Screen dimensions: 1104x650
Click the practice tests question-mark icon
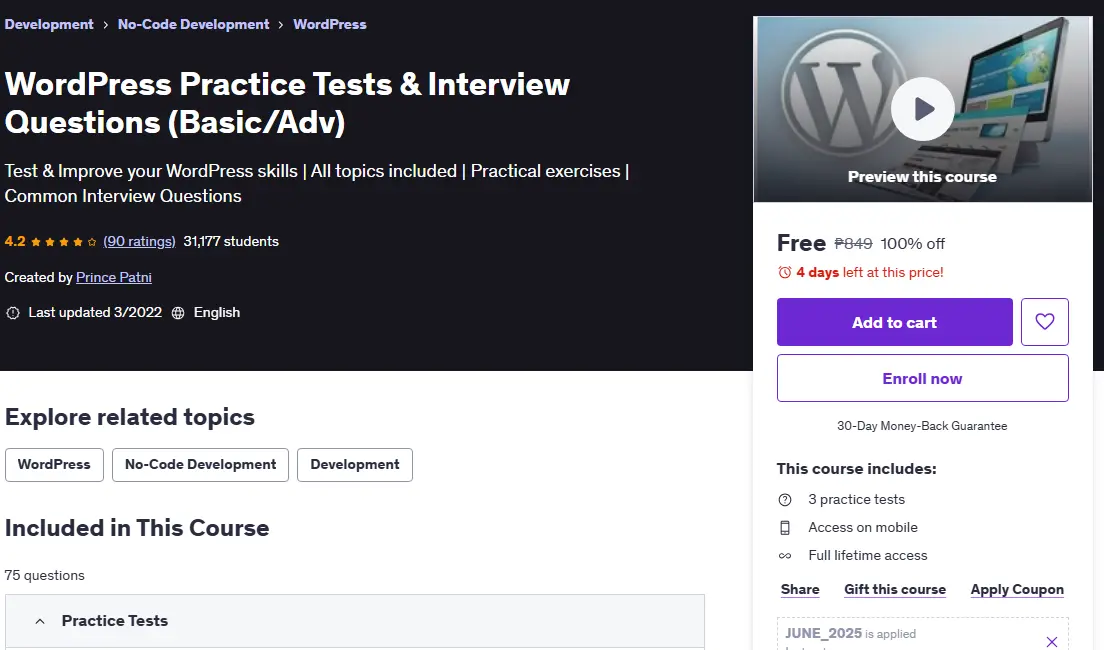pyautogui.click(x=785, y=499)
